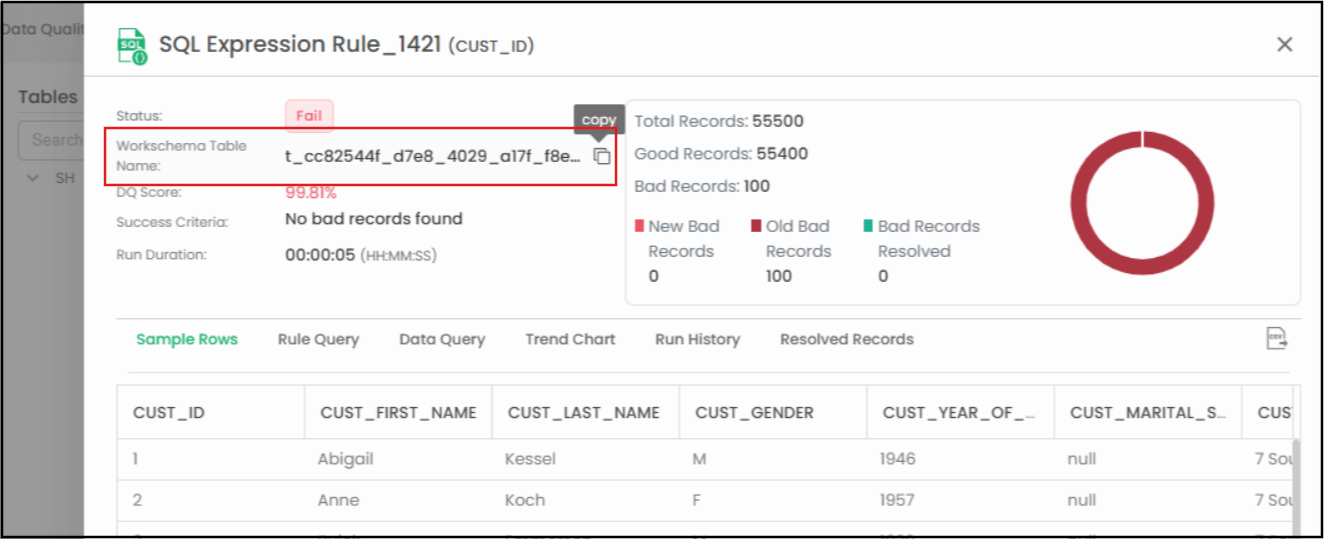The height and width of the screenshot is (539, 1324).
Task: Click the null marital status in Anne's row
Action: (1081, 500)
